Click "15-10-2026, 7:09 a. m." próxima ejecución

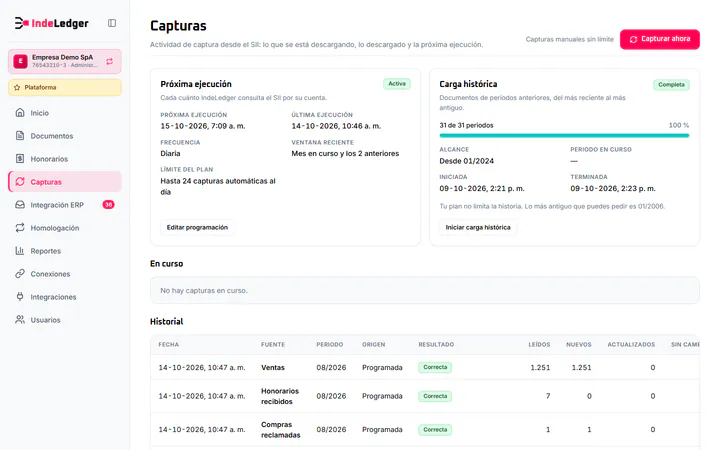(x=202, y=126)
